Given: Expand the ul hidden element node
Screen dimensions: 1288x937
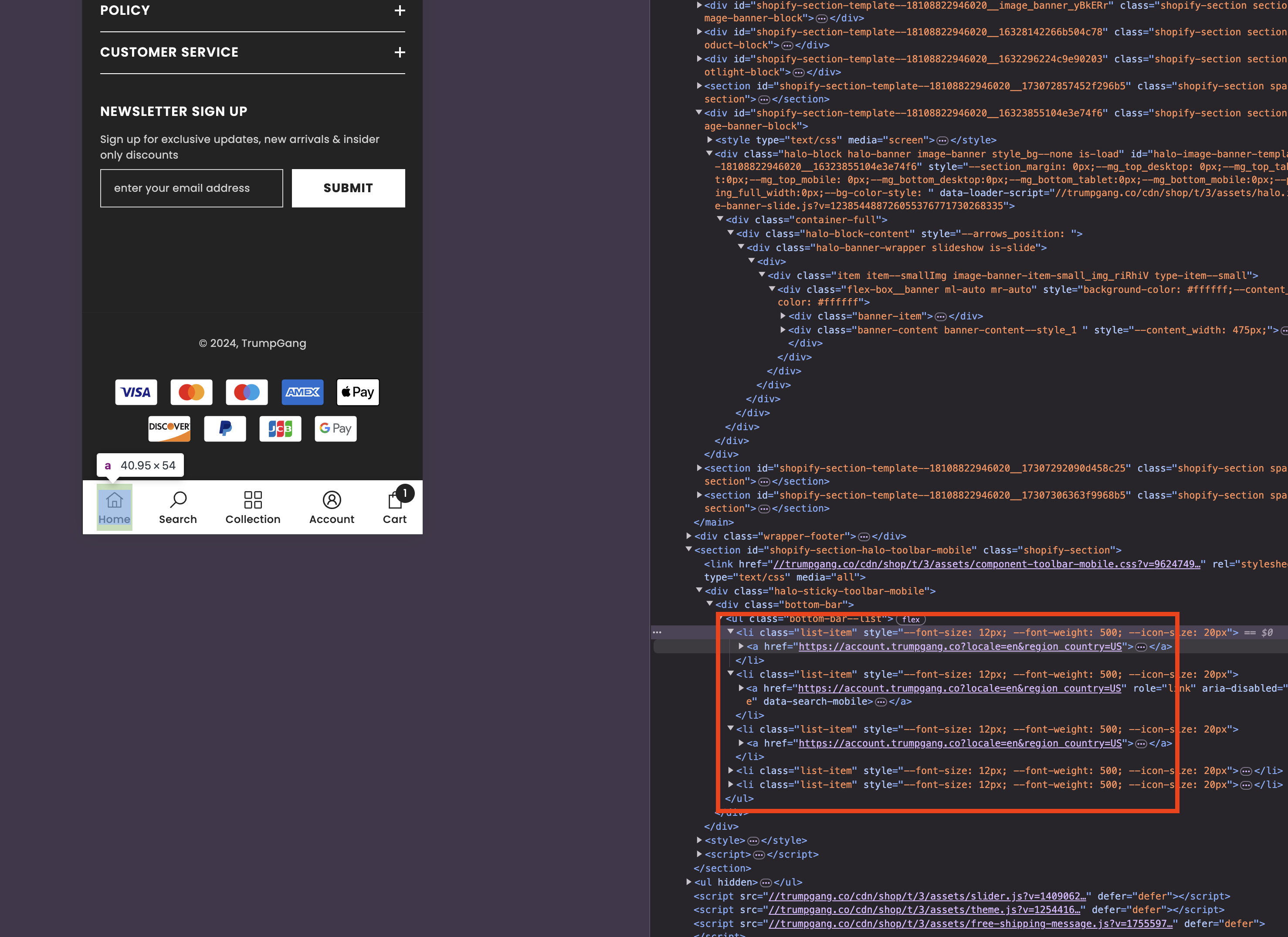Looking at the screenshot, I should pyautogui.click(x=689, y=882).
